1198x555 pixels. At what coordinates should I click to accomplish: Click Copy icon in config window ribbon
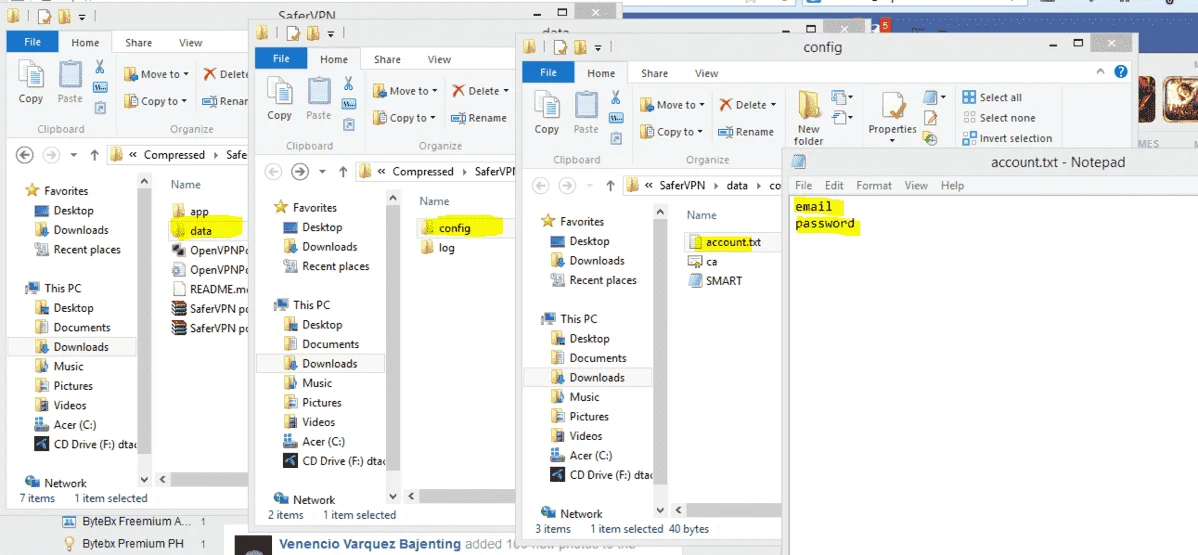[546, 111]
